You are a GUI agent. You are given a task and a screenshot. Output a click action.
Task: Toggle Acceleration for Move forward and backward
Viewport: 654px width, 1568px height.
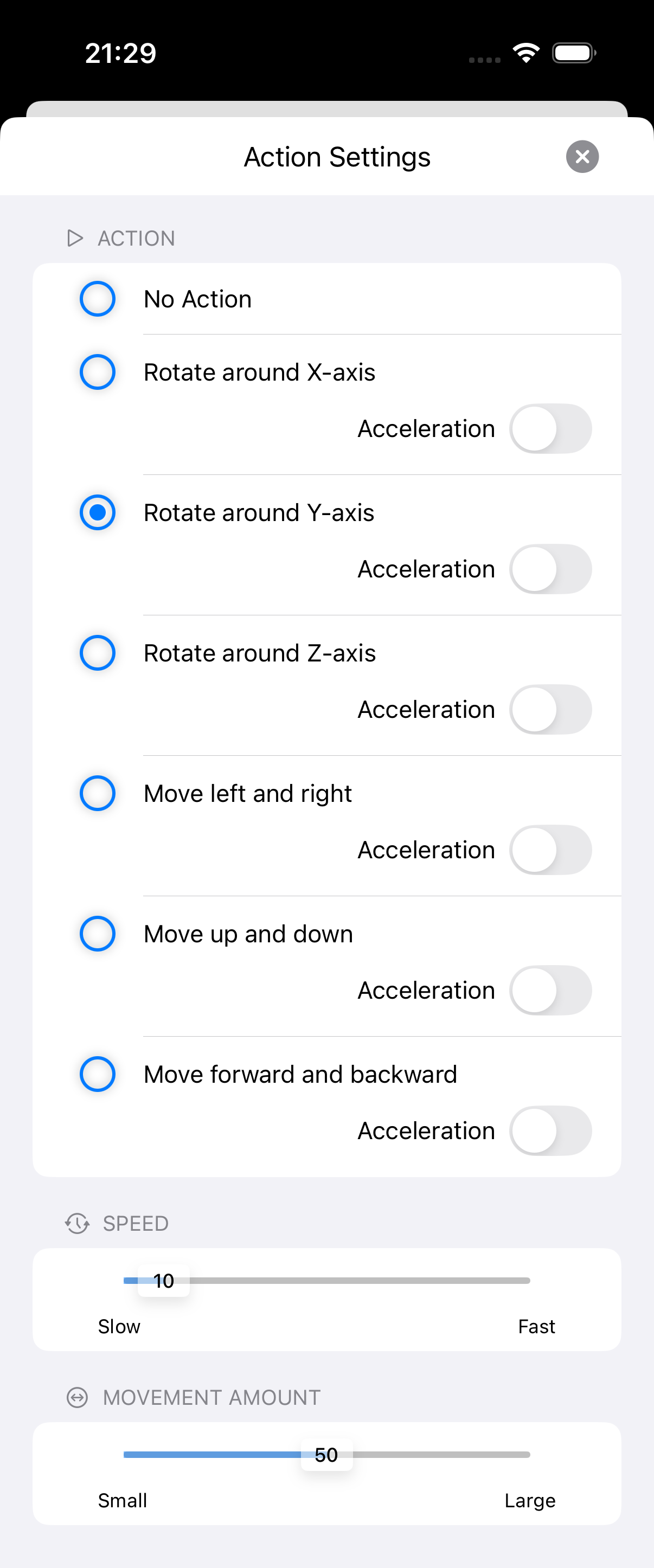[x=550, y=1131]
